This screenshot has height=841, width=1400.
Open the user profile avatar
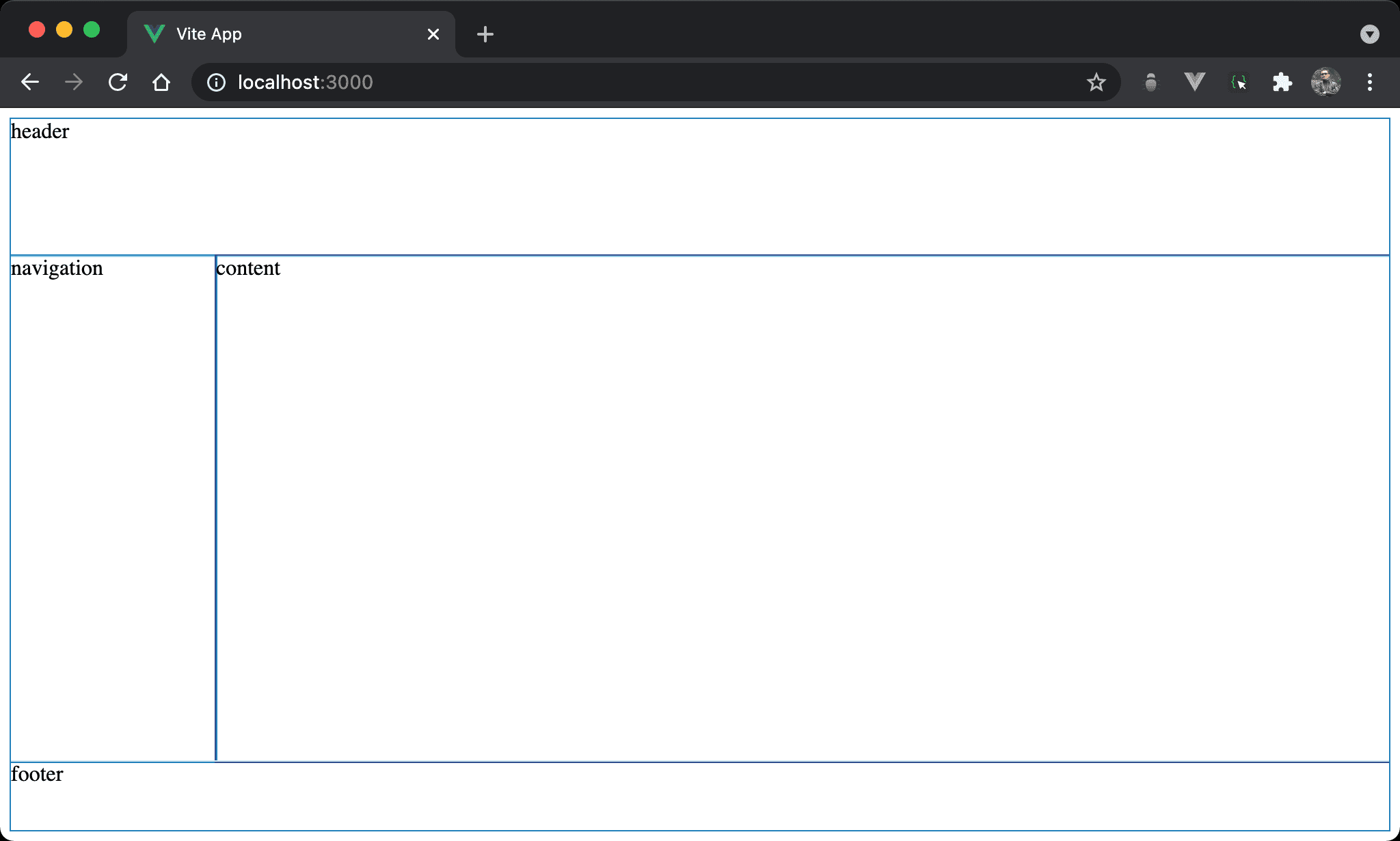1325,82
